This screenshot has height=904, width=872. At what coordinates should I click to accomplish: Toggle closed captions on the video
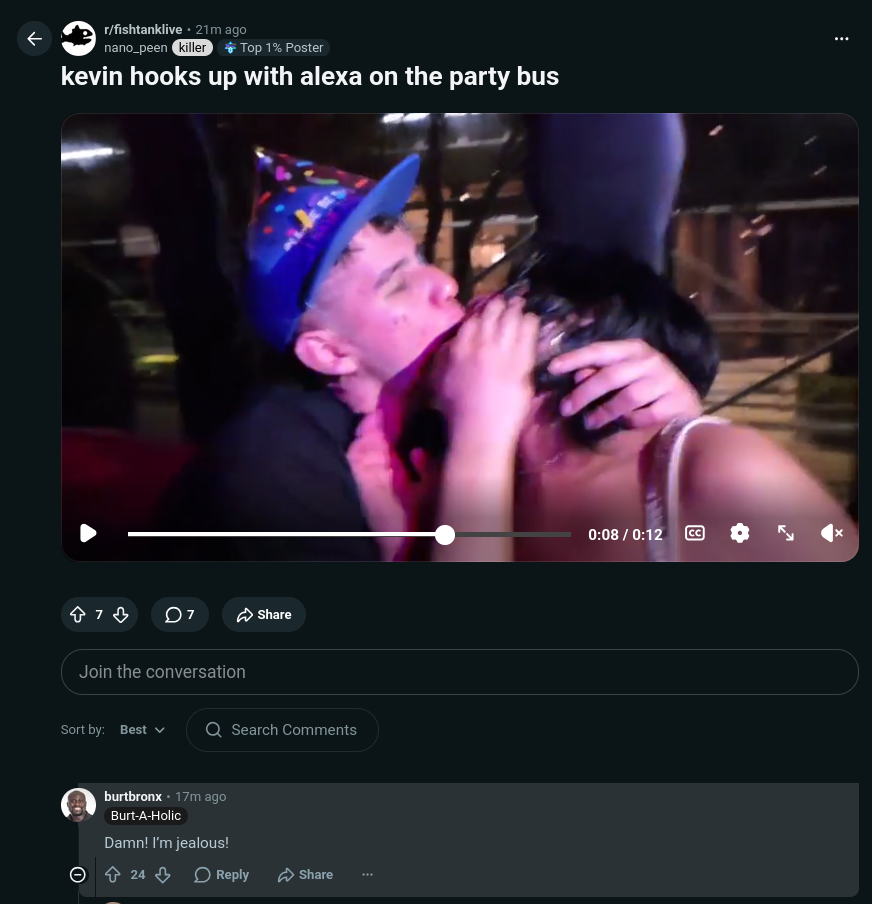pos(695,533)
